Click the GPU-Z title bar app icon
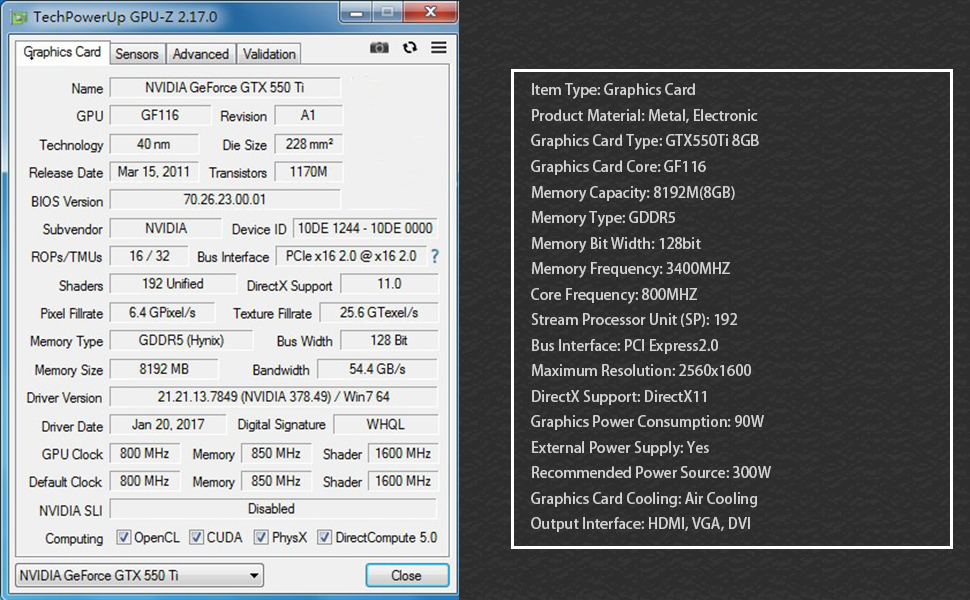Viewport: 970px width, 600px height. point(19,17)
